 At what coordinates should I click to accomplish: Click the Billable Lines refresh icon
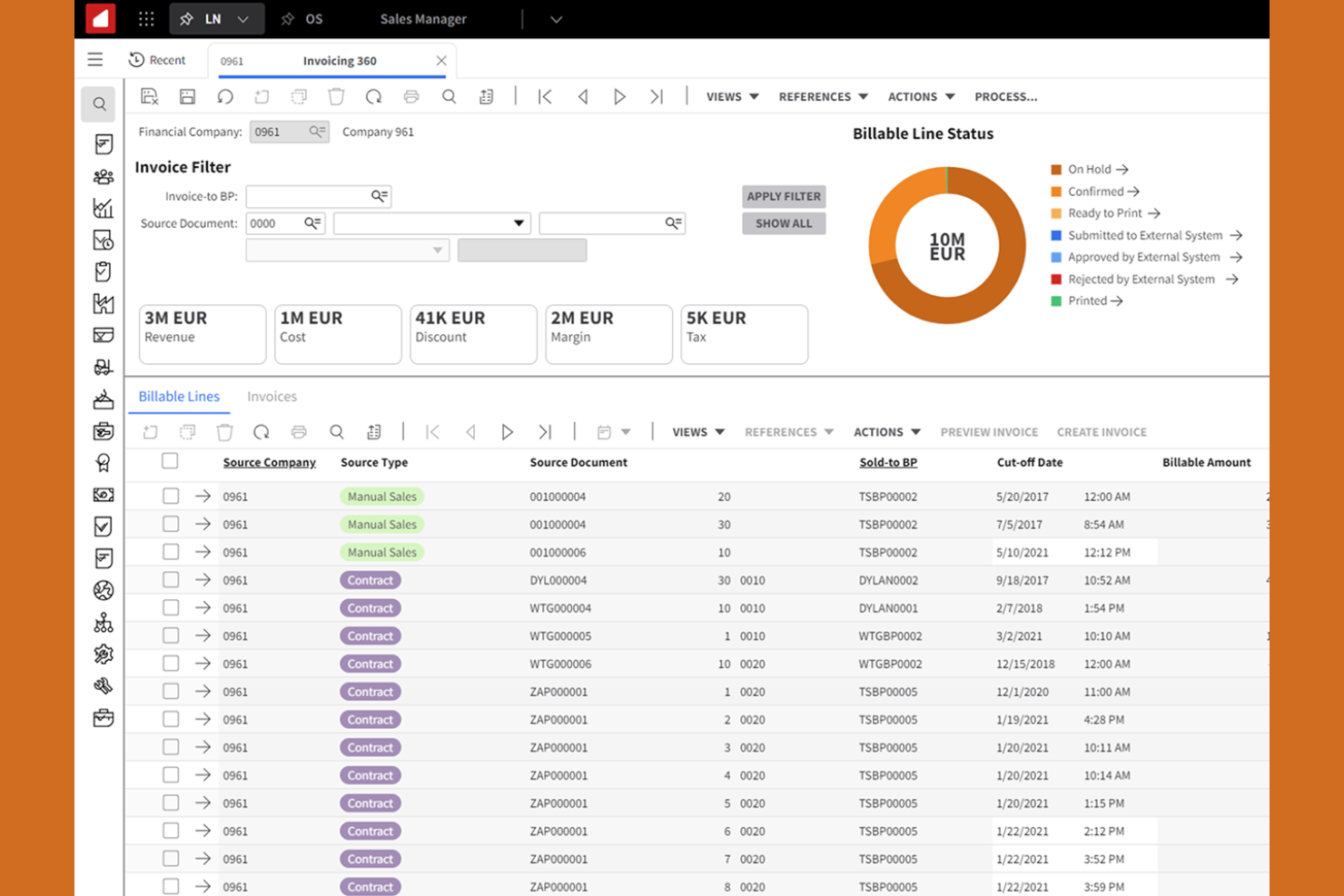click(262, 432)
